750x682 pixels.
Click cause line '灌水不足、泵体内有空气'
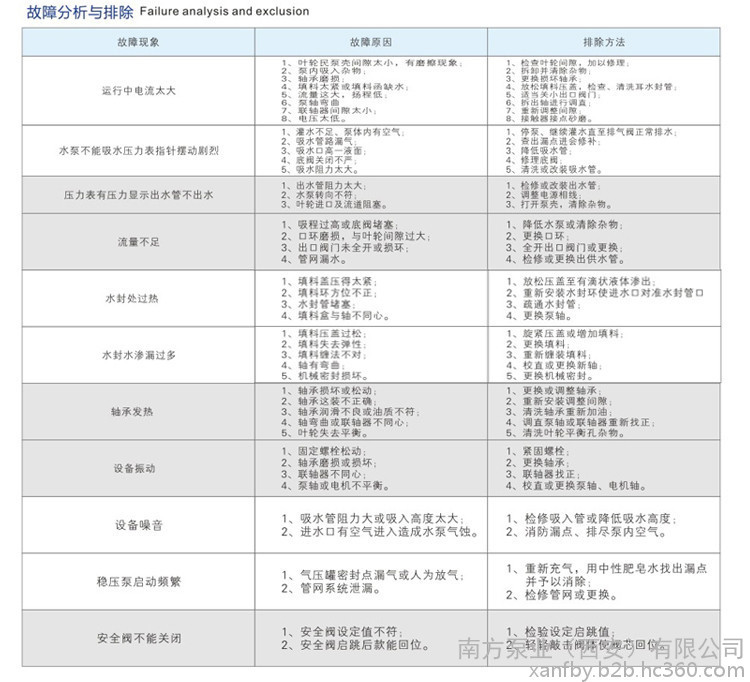click(343, 132)
